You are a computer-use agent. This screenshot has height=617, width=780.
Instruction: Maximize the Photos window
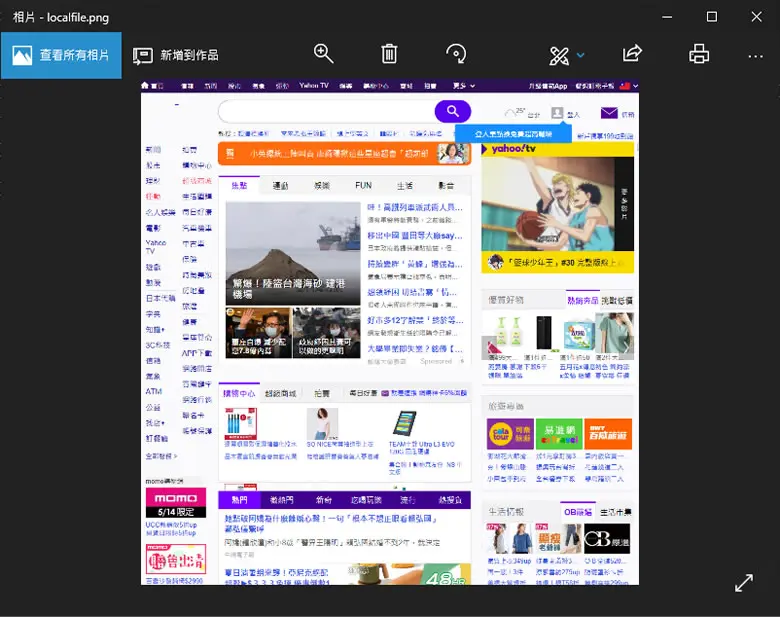pyautogui.click(x=712, y=17)
